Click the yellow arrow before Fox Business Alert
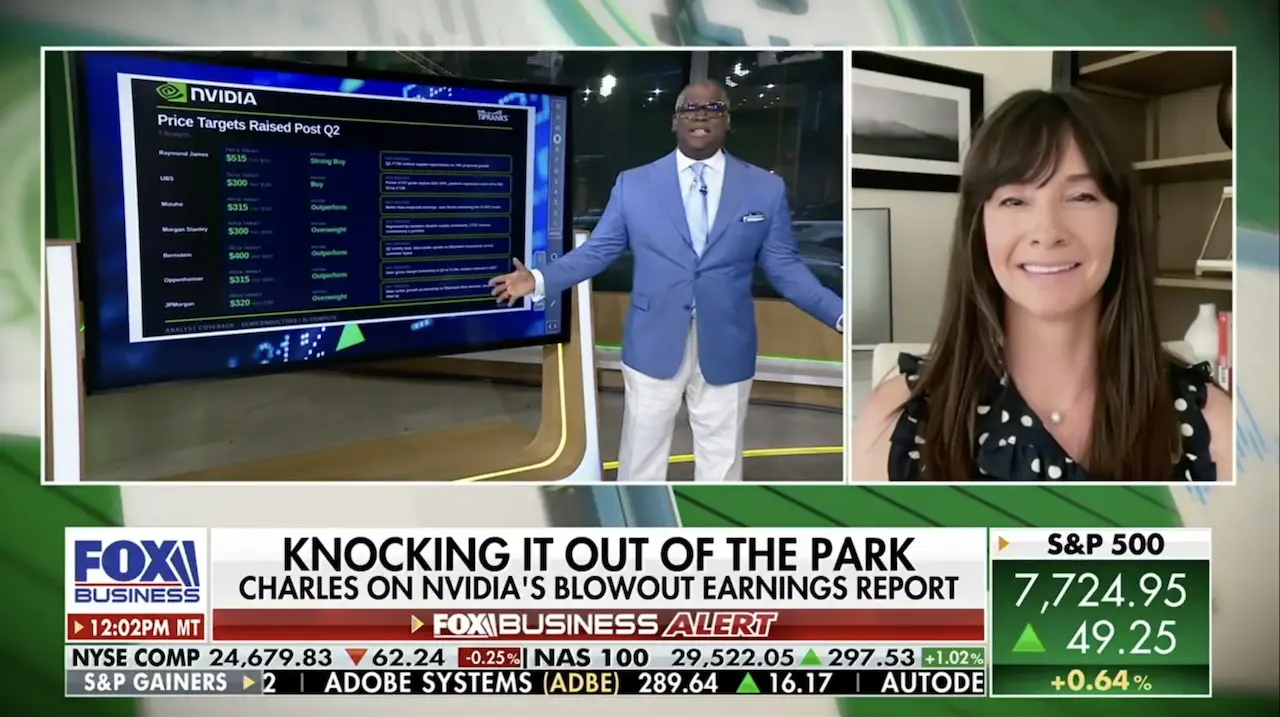The image size is (1280, 717). (419, 624)
